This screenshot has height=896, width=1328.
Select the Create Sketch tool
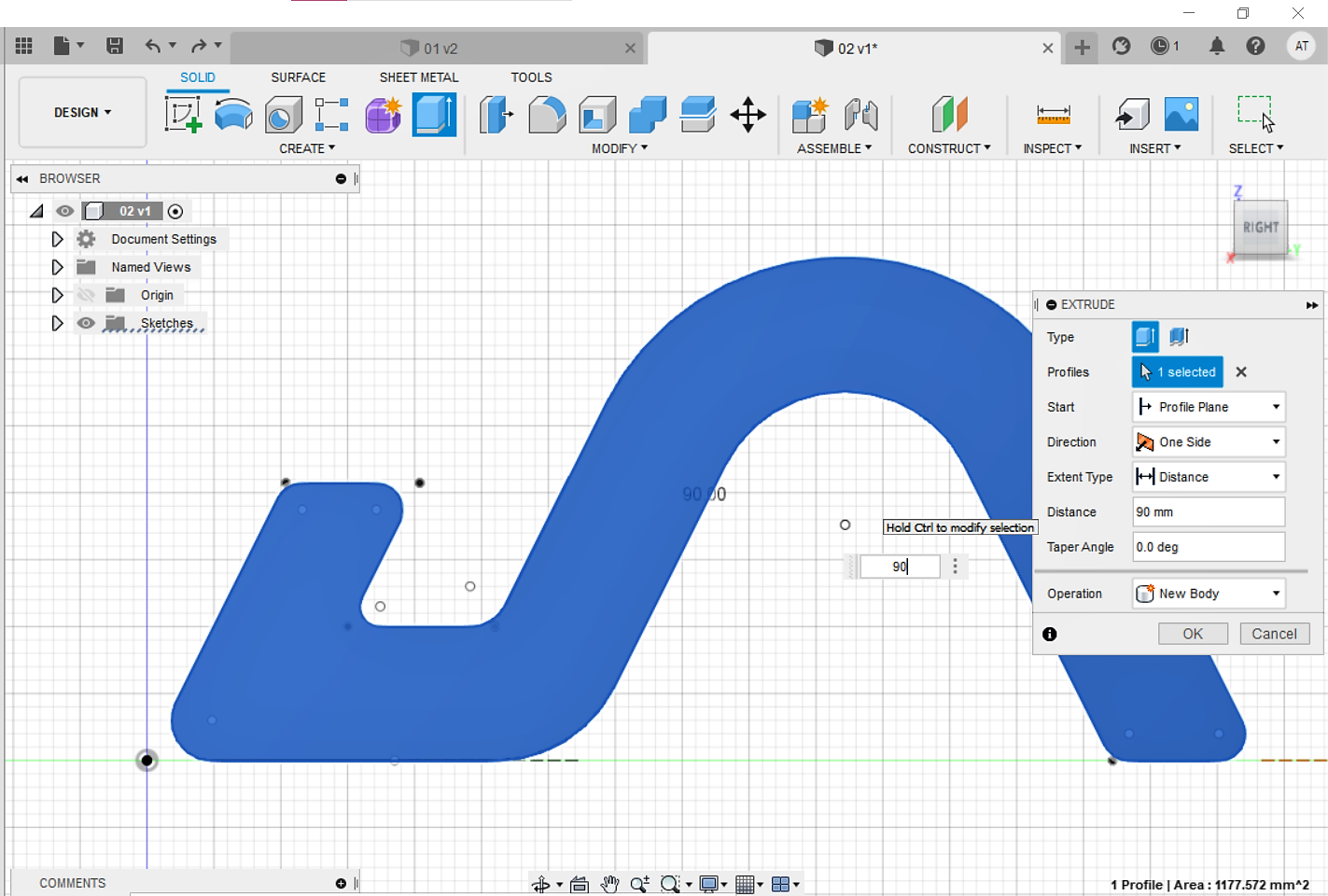pos(183,115)
